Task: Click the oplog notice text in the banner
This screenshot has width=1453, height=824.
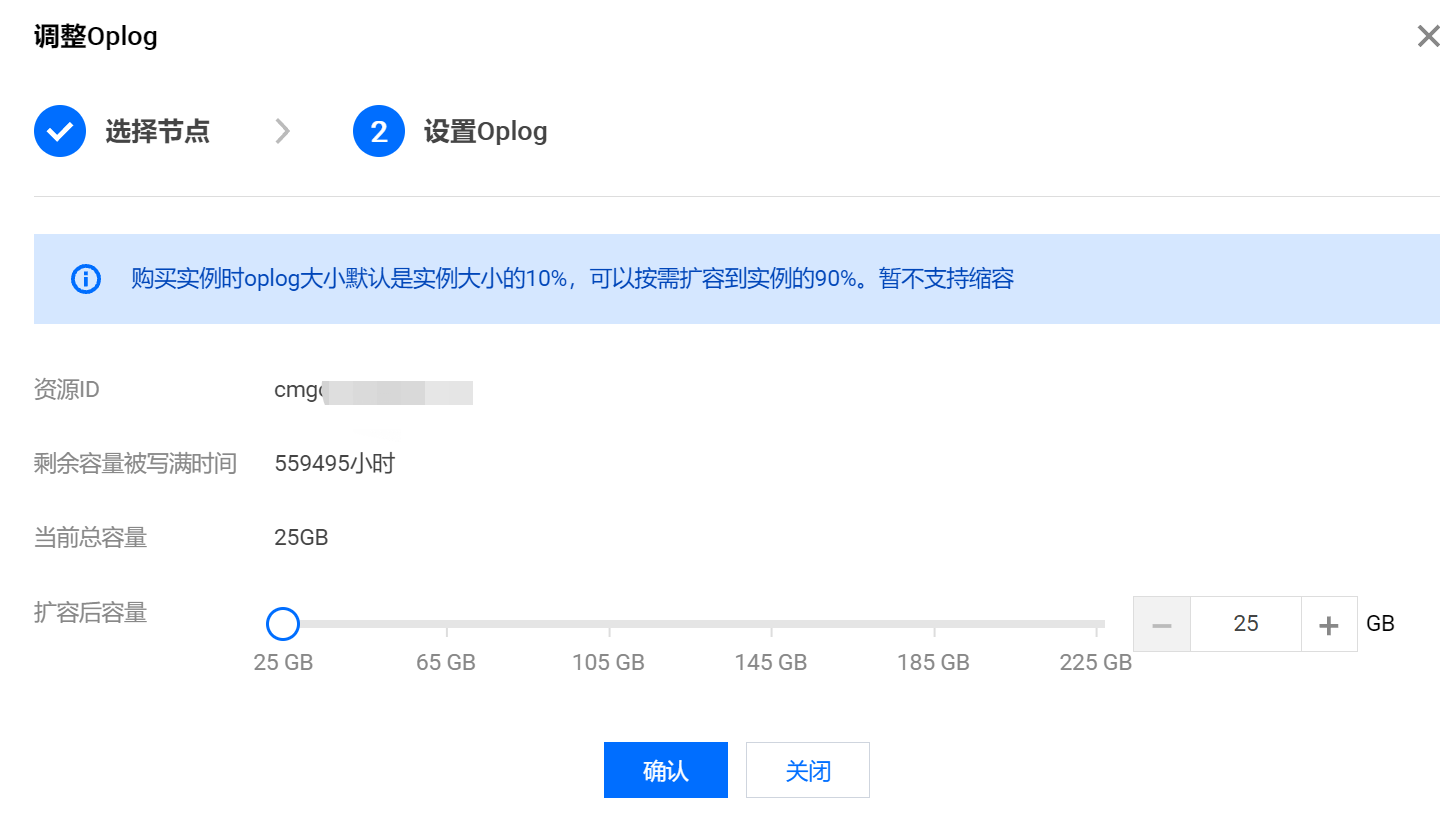Action: pos(570,279)
